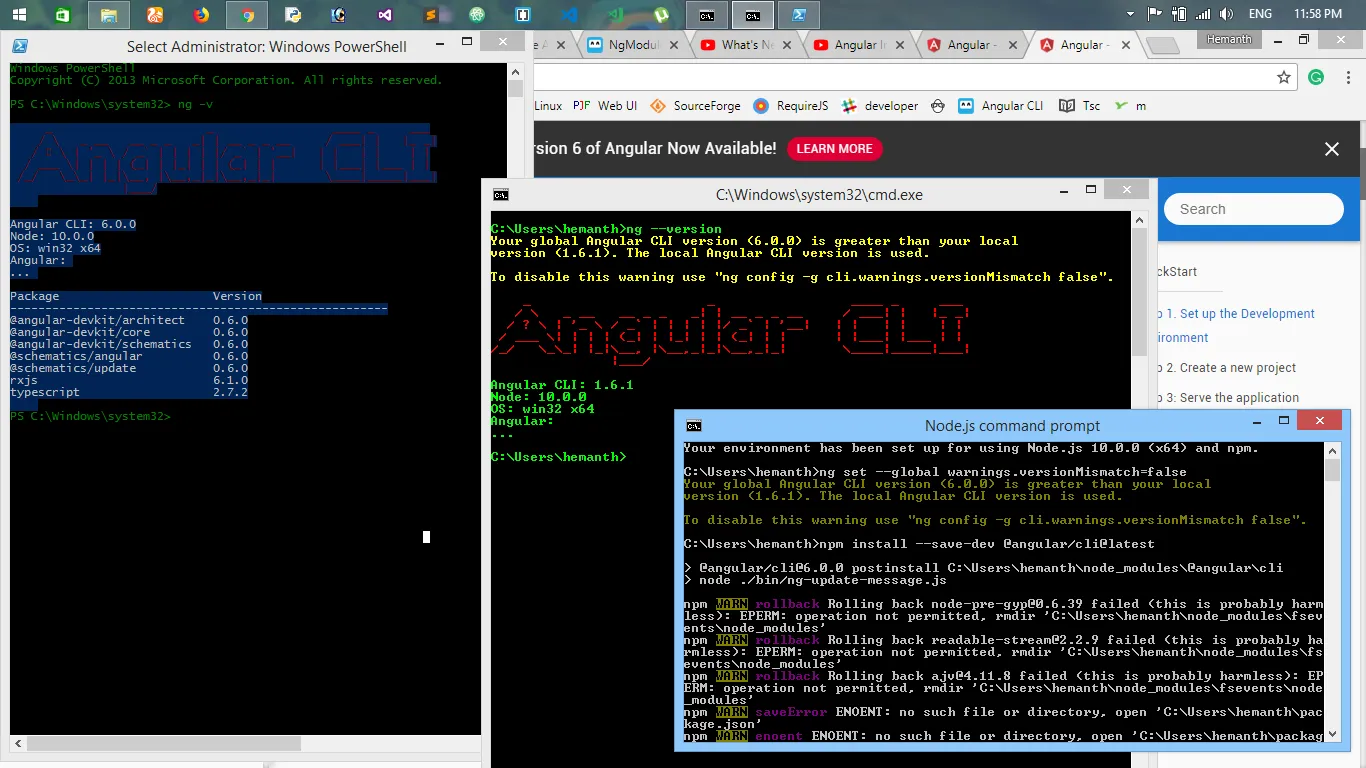Screen dimensions: 1366x768
Task: Launch uTorrent from the taskbar
Action: [x=661, y=15]
